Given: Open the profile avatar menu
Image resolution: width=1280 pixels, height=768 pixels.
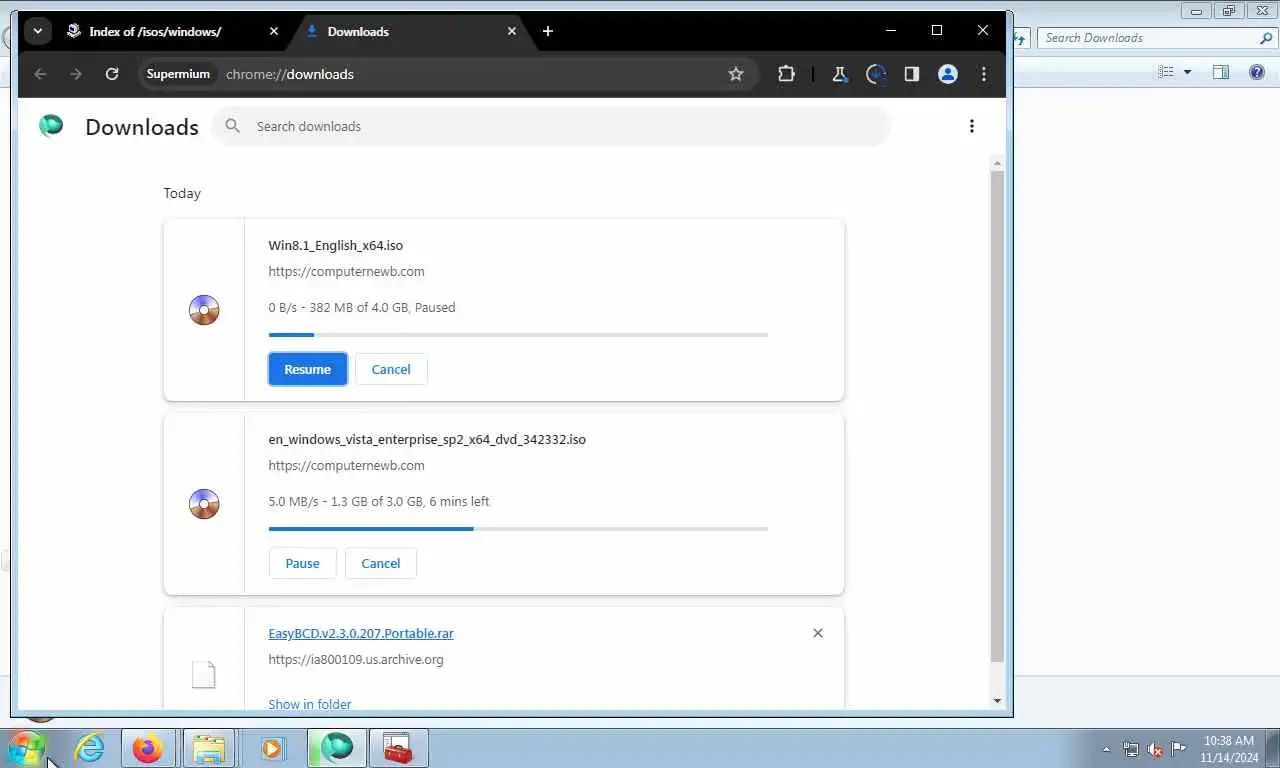Looking at the screenshot, I should coord(948,74).
